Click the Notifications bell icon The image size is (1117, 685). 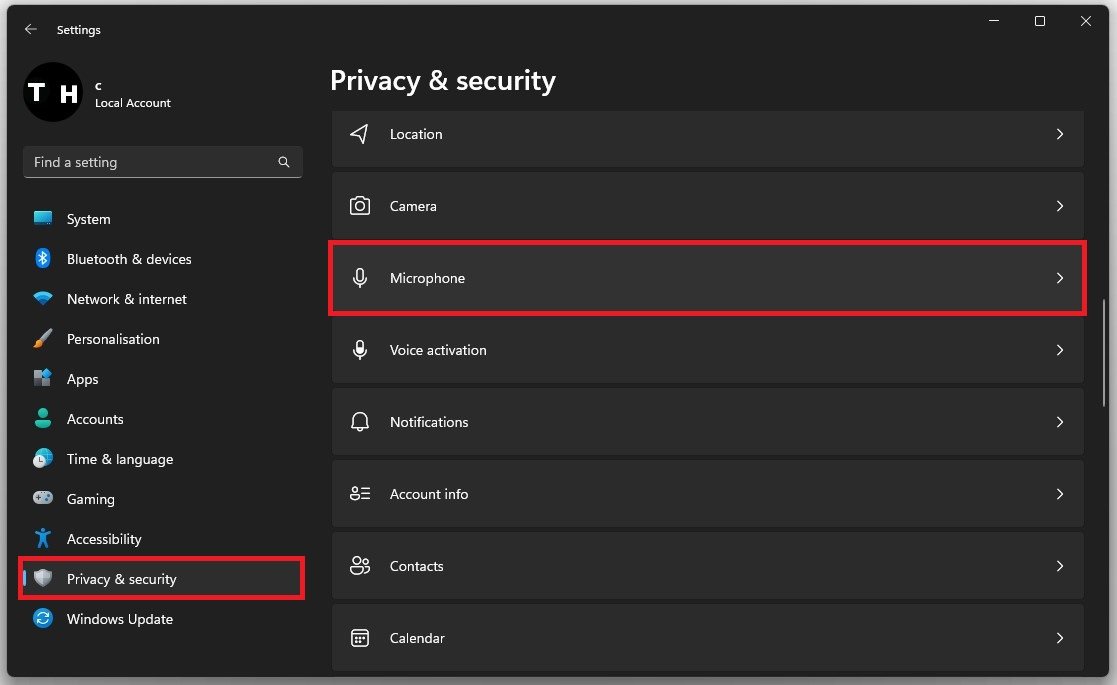[360, 422]
